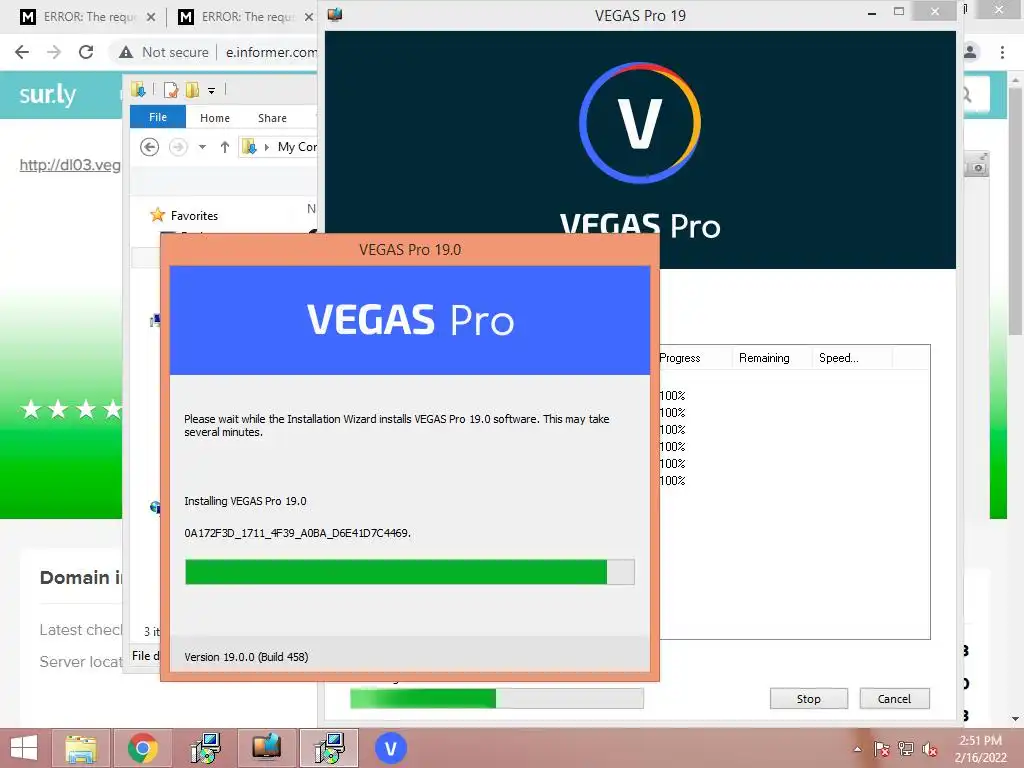Click the Action Center flag tray icon
The width and height of the screenshot is (1024, 768).
[x=881, y=749]
